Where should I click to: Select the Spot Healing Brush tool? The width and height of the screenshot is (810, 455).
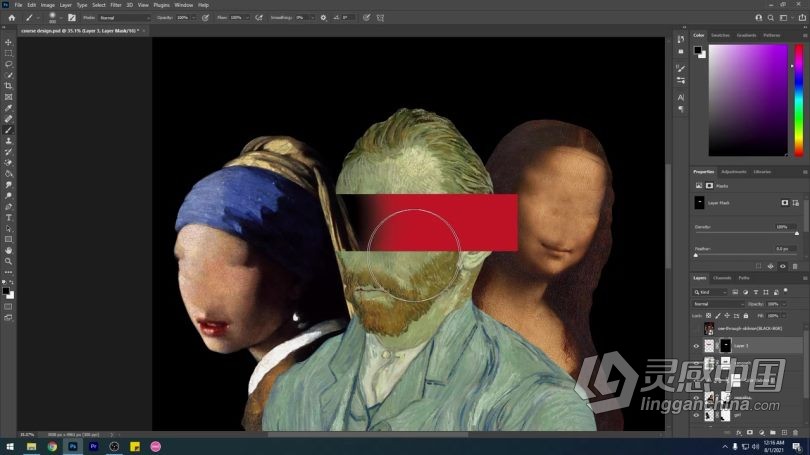pos(8,119)
